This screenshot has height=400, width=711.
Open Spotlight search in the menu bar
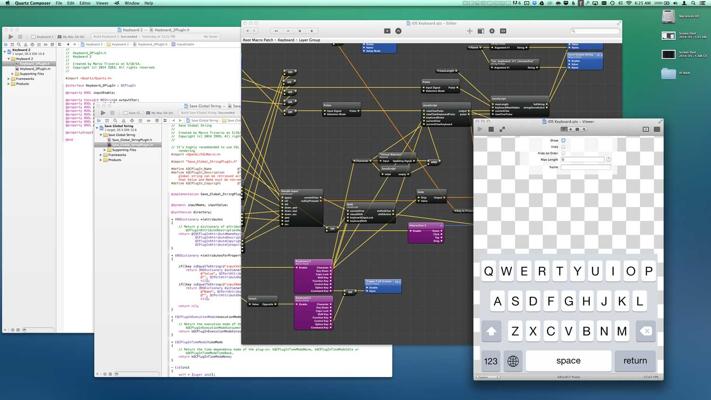pos(693,3)
